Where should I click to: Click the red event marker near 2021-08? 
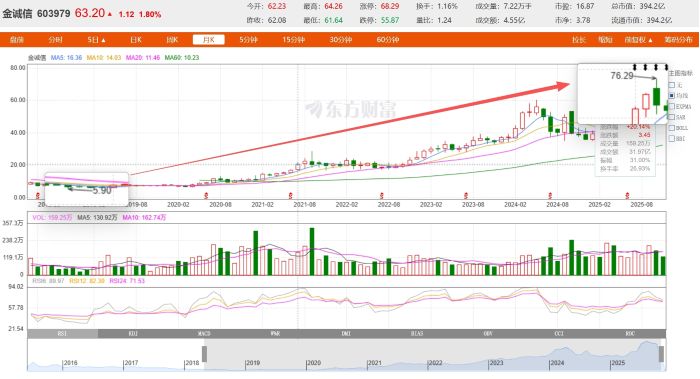(291, 196)
